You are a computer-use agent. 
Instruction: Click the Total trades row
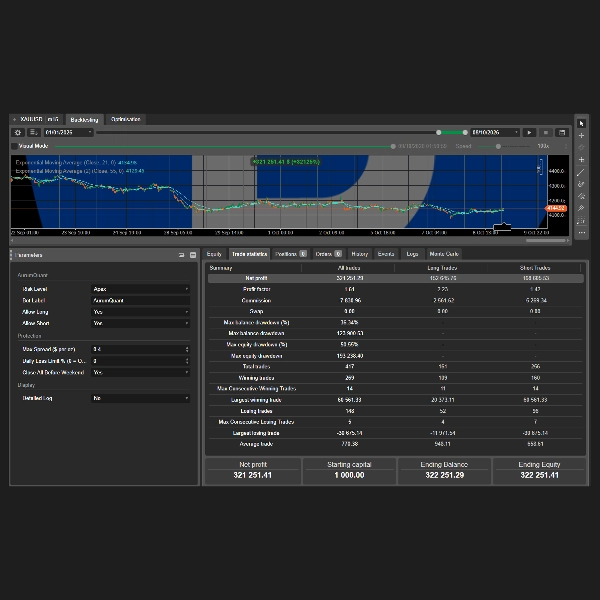click(x=396, y=367)
